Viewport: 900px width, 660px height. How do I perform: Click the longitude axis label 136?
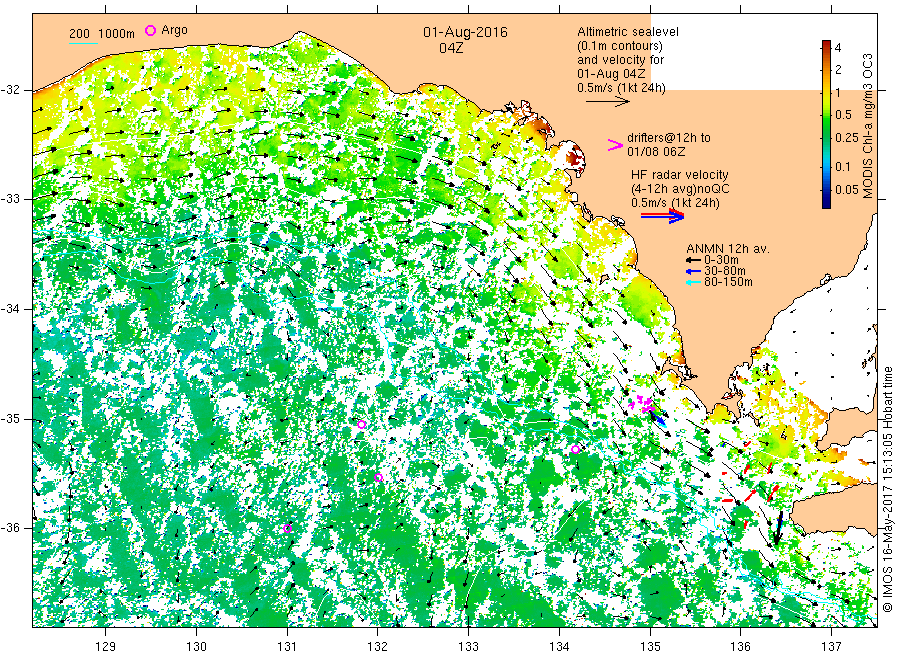[740, 646]
